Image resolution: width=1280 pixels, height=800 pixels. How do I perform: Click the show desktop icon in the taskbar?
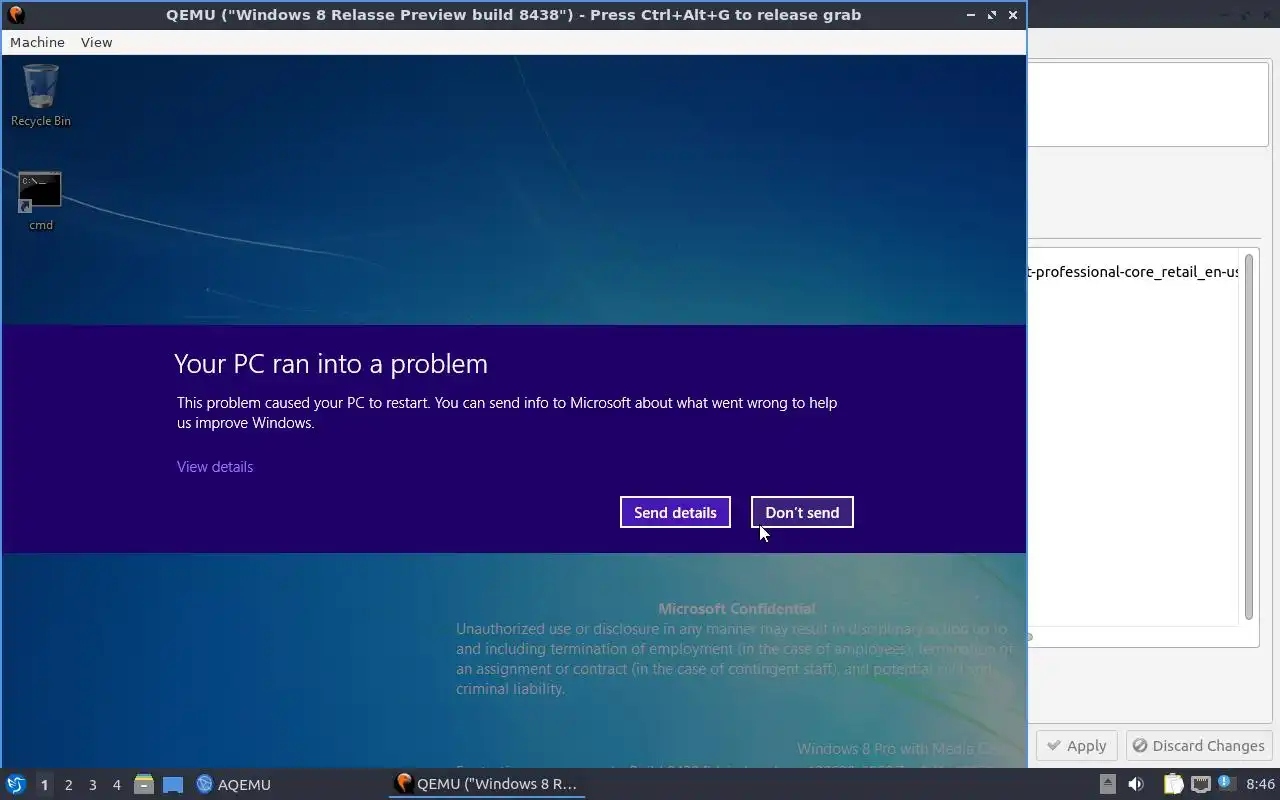click(172, 785)
